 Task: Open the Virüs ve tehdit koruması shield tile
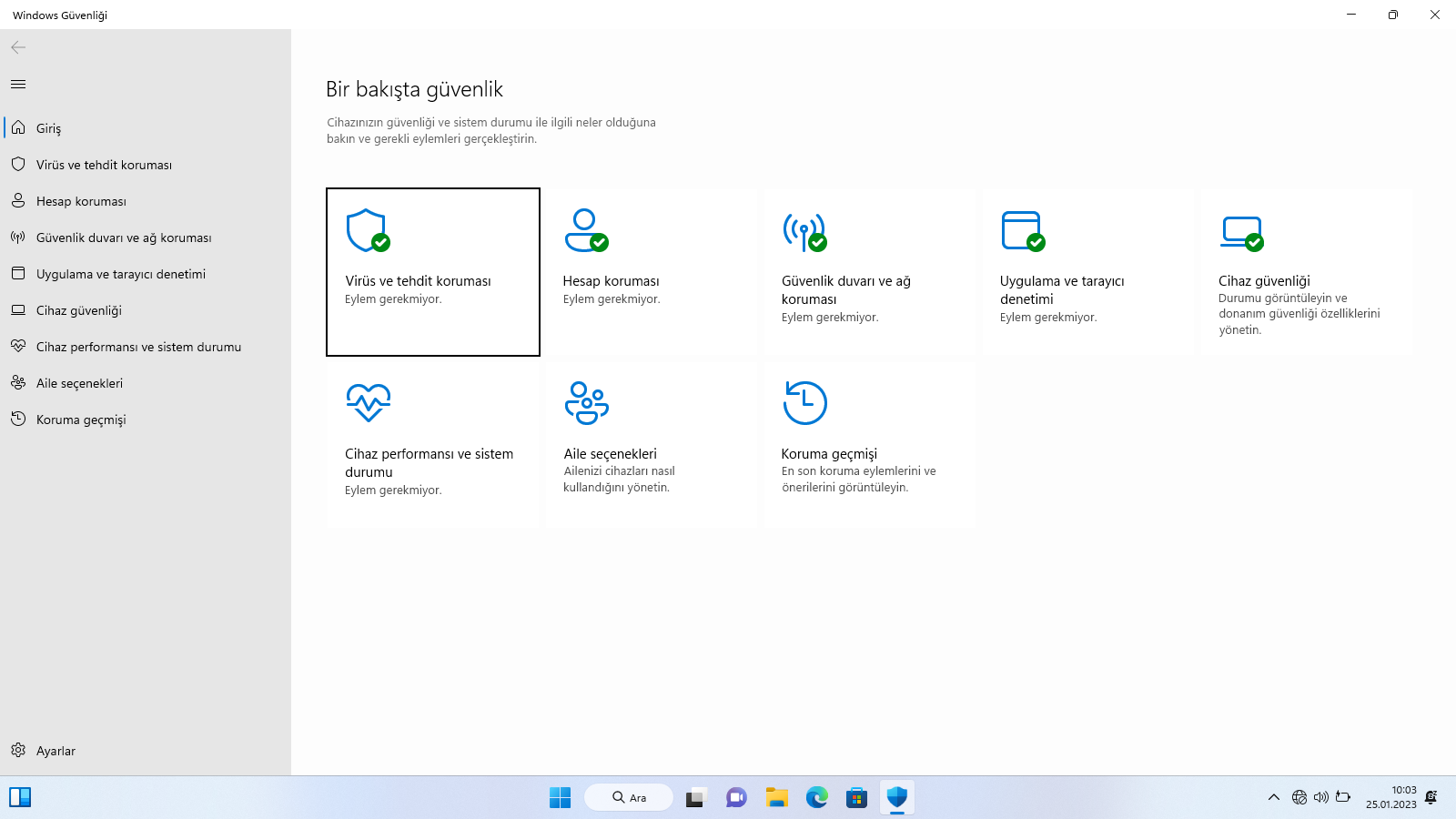(x=368, y=231)
